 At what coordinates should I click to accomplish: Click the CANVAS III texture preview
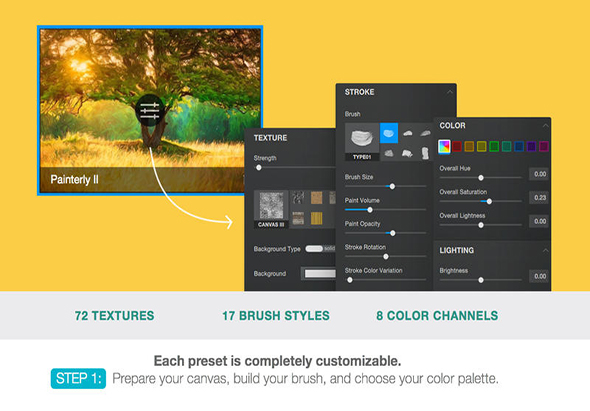[271, 209]
